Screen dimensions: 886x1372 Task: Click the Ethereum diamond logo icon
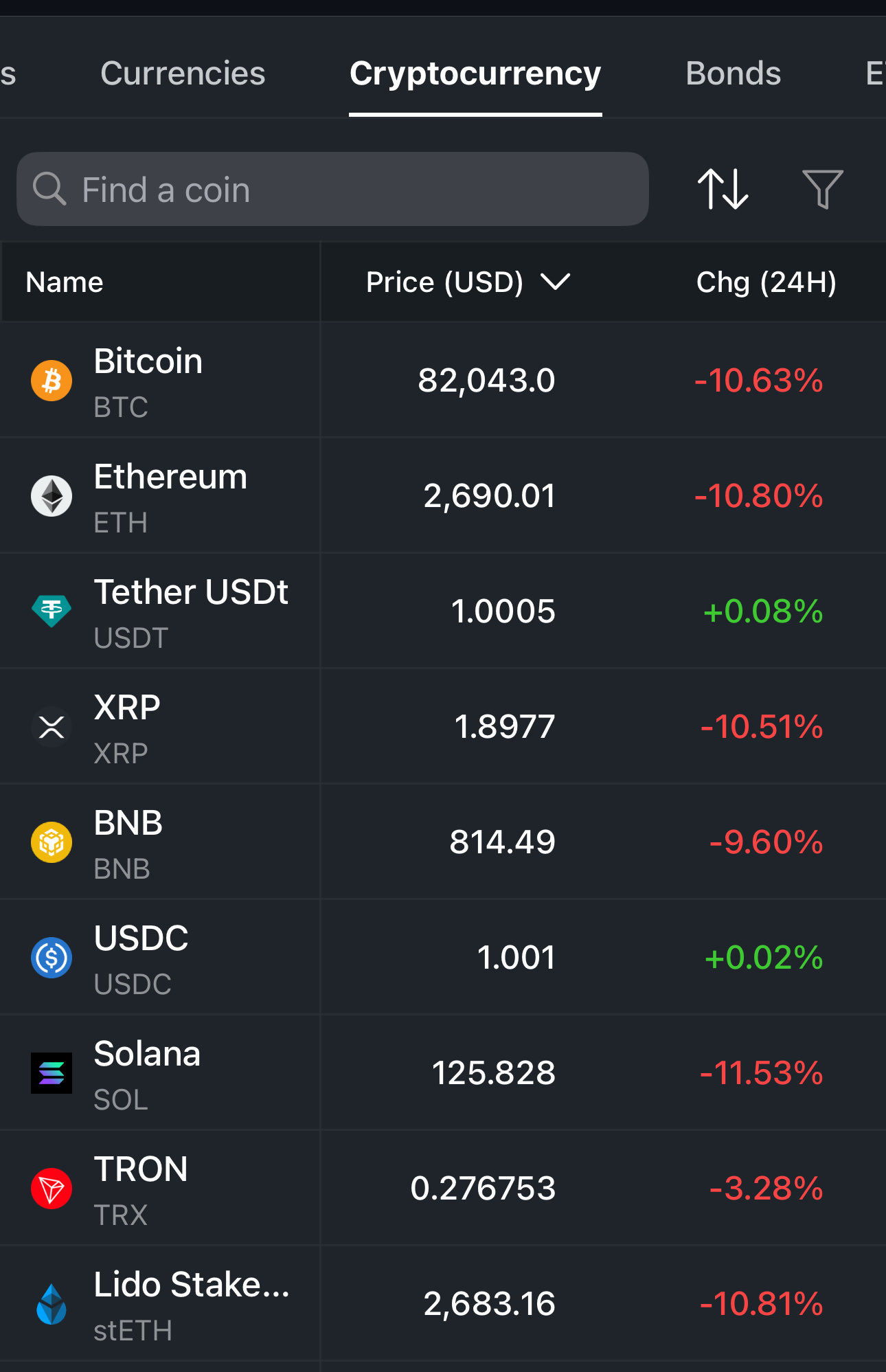[x=52, y=496]
